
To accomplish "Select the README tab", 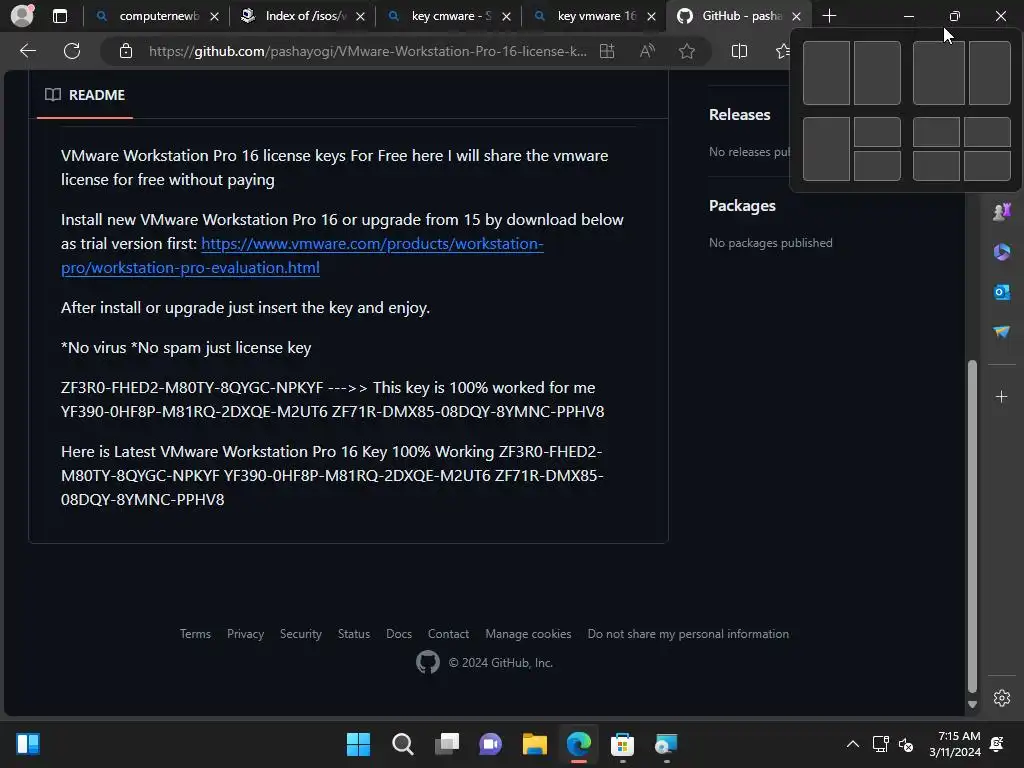I will pyautogui.click(x=85, y=95).
